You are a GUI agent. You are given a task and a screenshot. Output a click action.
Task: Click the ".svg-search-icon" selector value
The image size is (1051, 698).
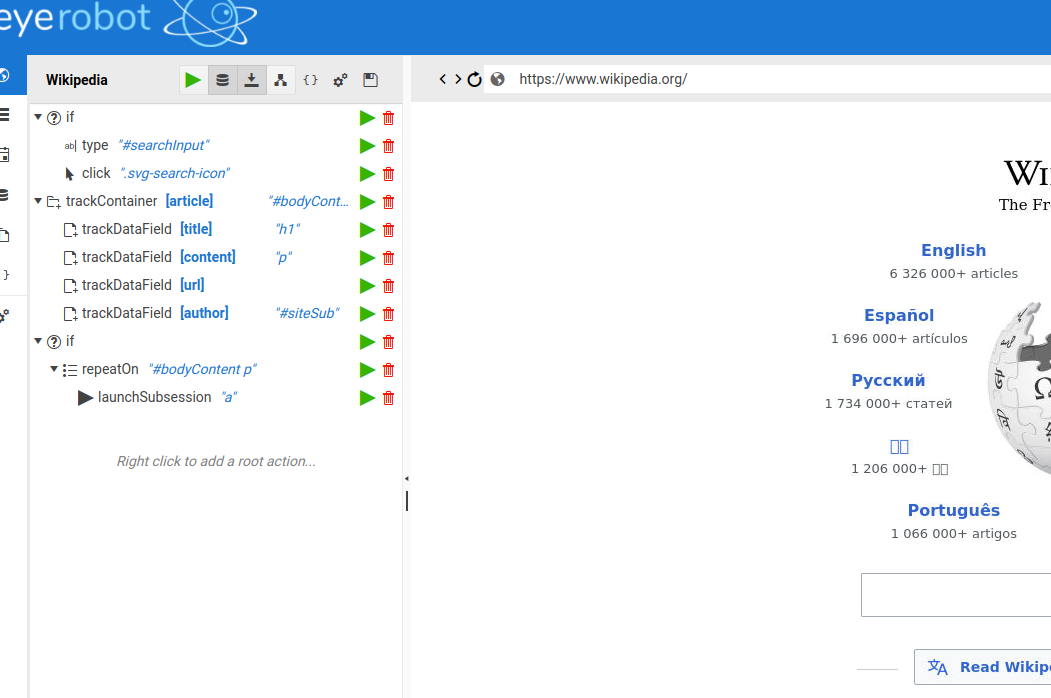(x=175, y=174)
